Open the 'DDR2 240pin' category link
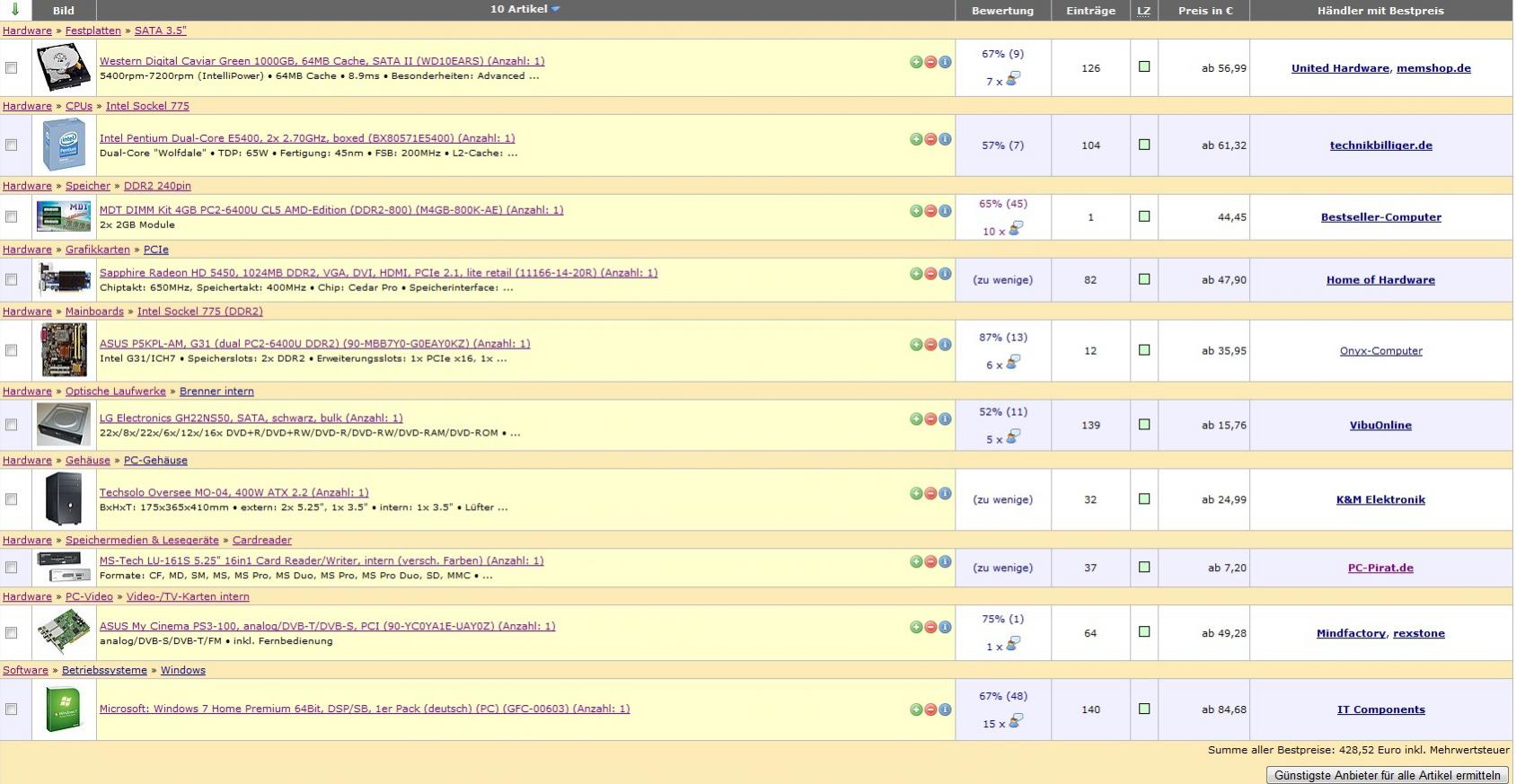This screenshot has width=1516, height=784. point(157,186)
